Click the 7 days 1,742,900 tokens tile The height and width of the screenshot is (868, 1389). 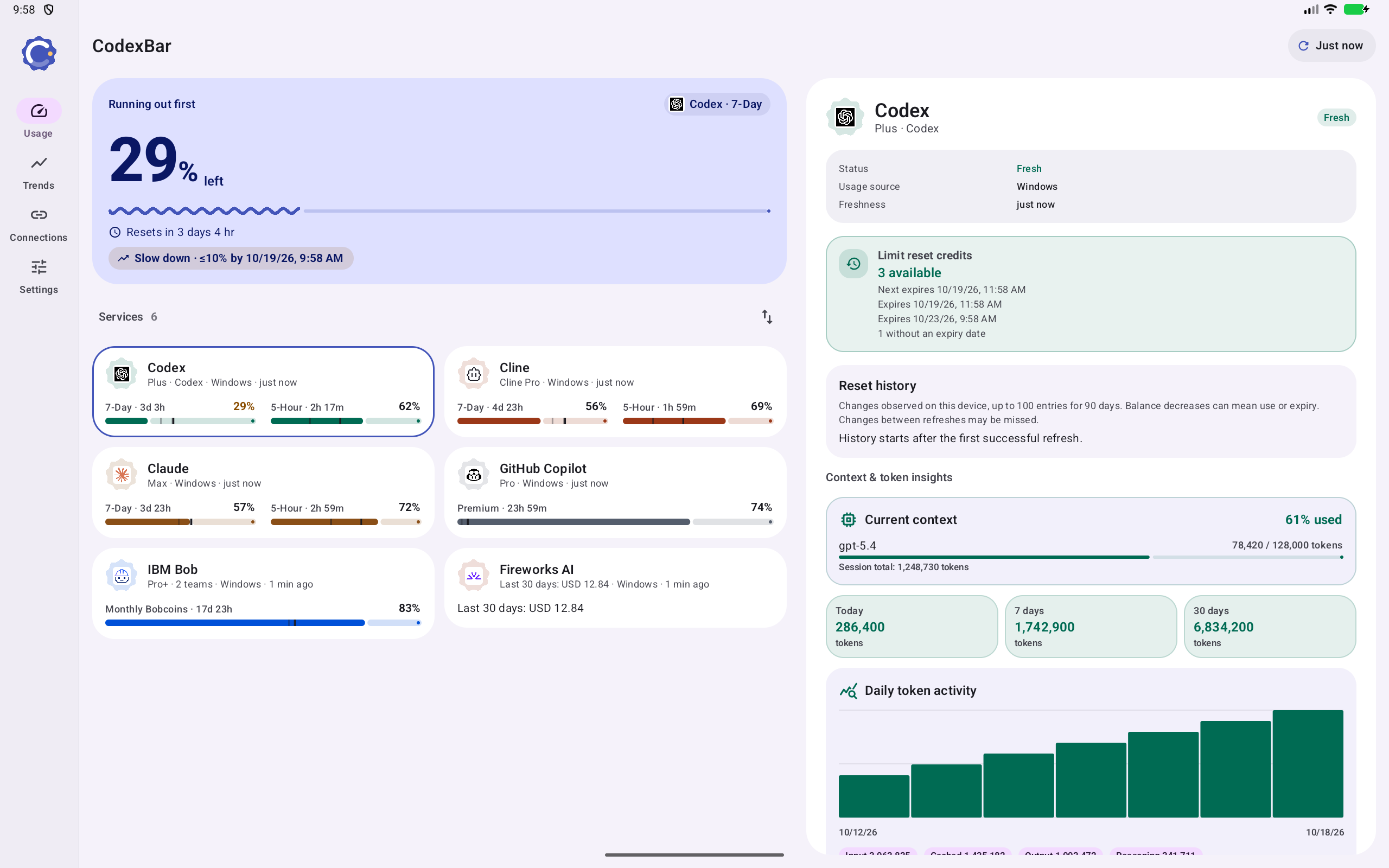click(1091, 626)
